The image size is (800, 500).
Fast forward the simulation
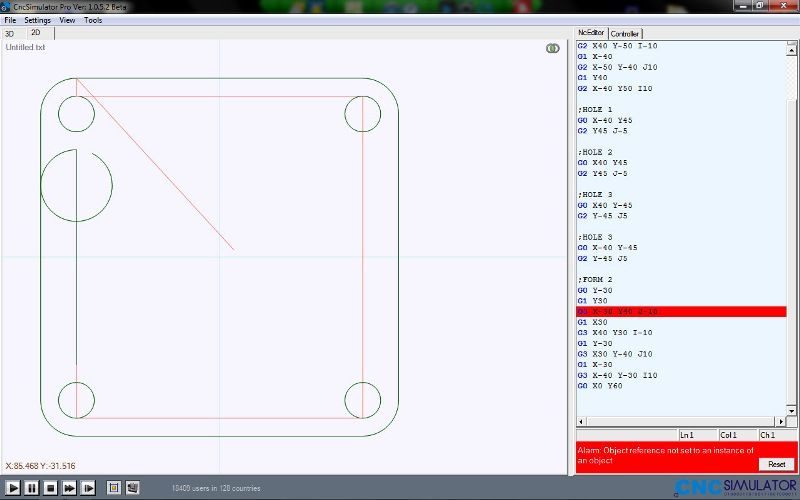pyautogui.click(x=69, y=488)
